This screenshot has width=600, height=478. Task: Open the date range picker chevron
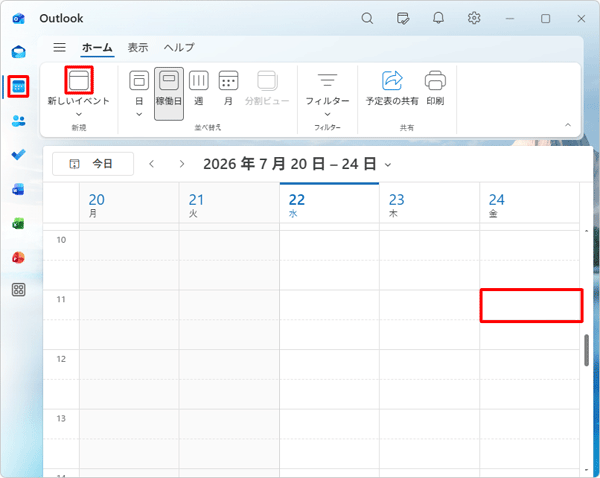point(388,165)
